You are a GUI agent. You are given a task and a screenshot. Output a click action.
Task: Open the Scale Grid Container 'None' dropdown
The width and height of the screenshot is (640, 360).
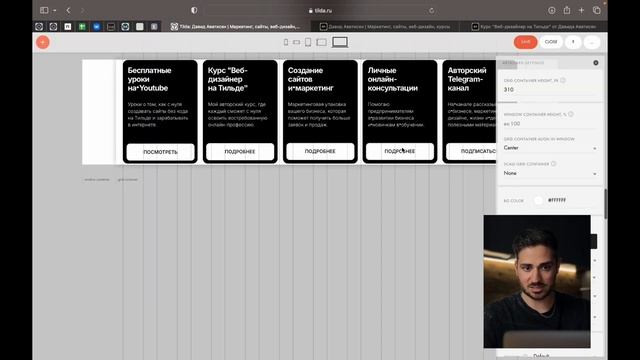(x=550, y=173)
